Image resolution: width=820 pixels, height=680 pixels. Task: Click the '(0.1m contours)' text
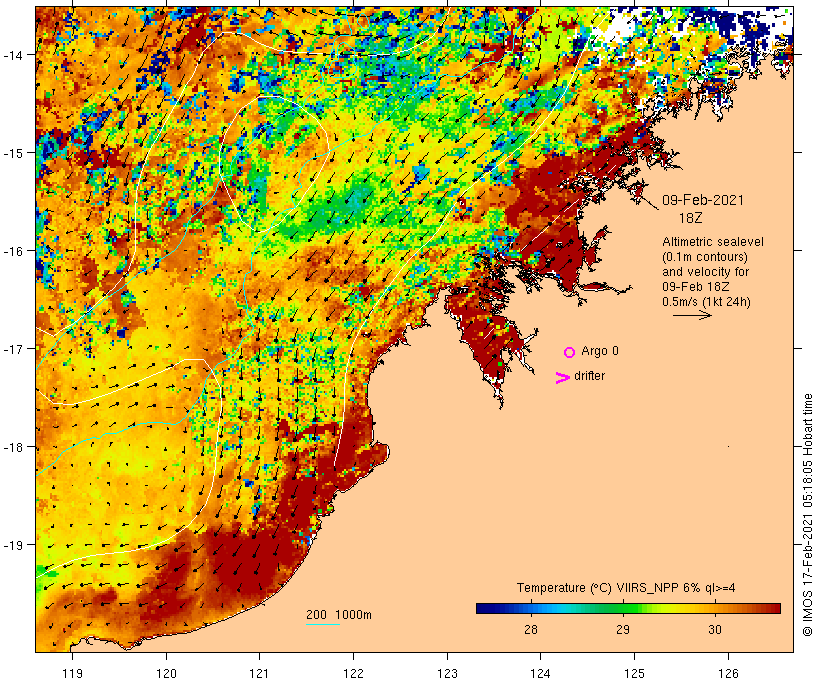(705, 257)
